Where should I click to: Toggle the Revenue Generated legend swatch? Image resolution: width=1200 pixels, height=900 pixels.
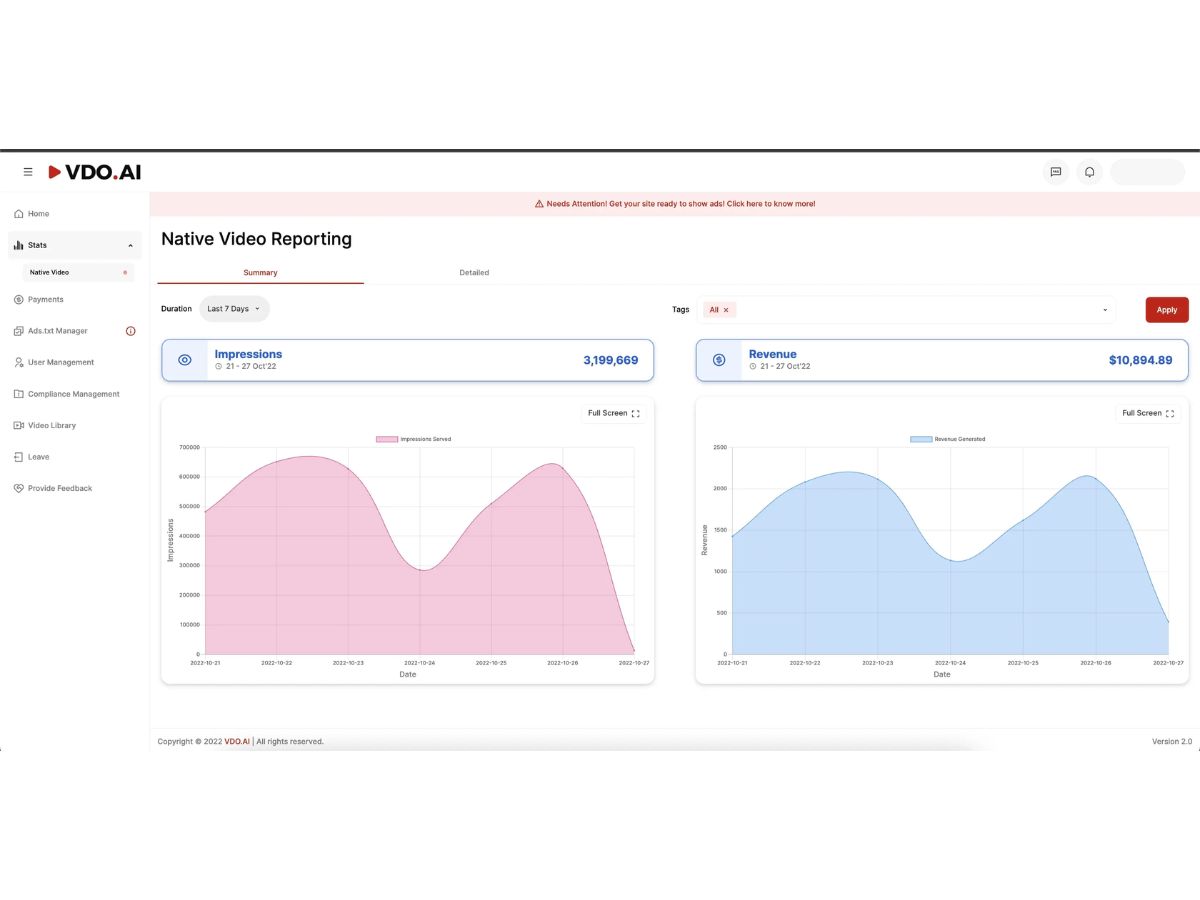click(x=921, y=439)
